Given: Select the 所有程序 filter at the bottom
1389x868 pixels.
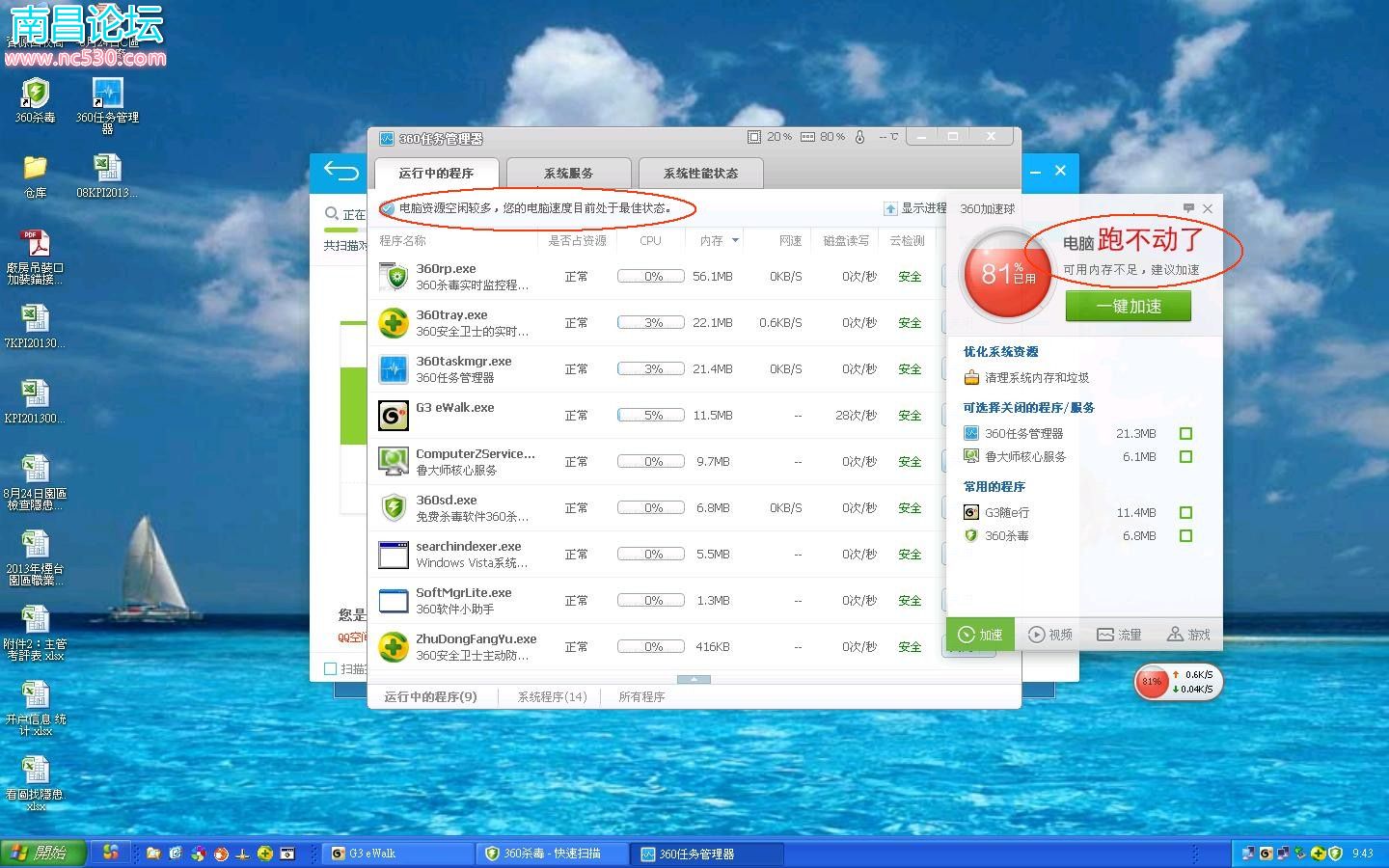Looking at the screenshot, I should [641, 696].
